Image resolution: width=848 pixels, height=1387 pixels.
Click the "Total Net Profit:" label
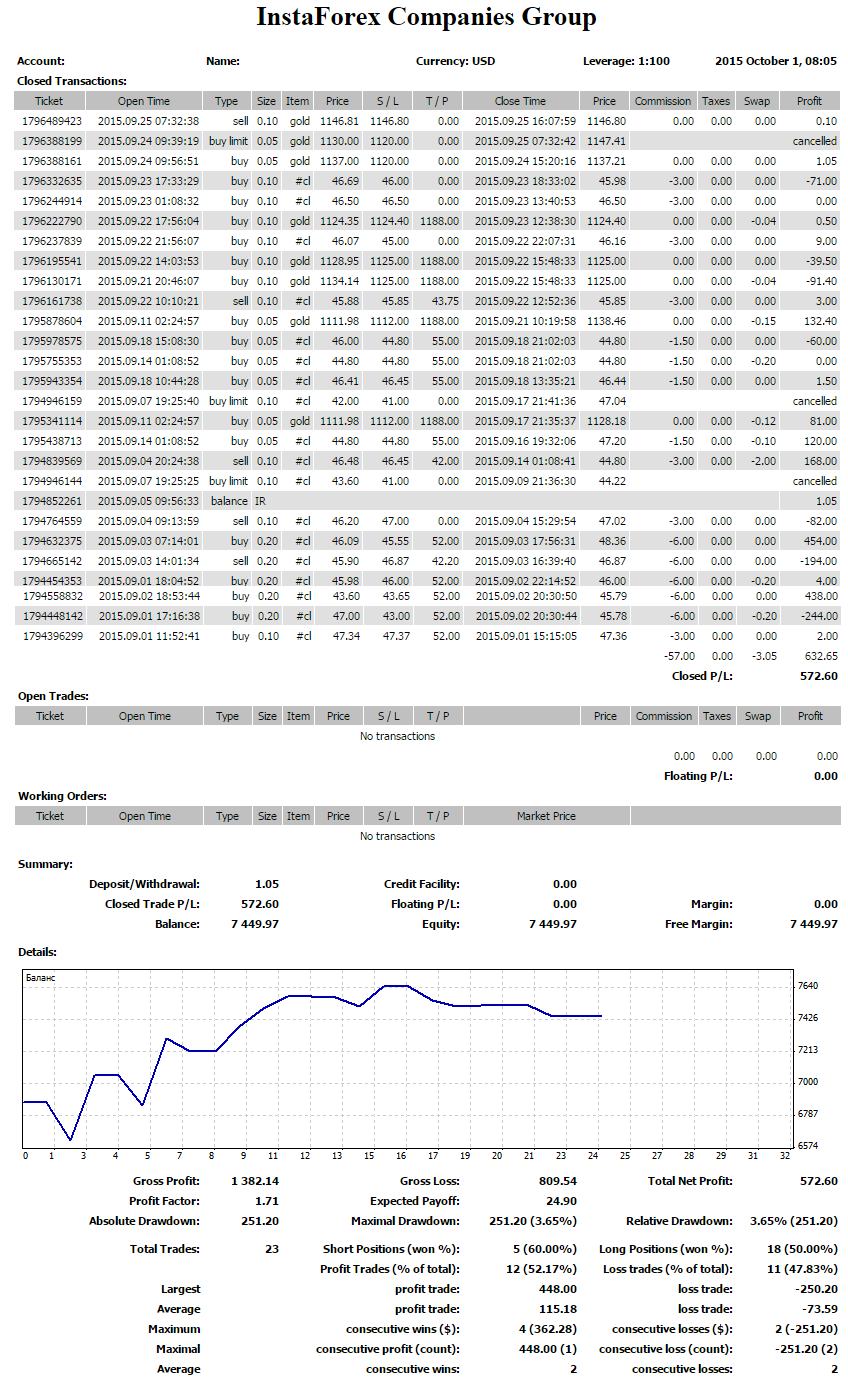click(690, 1181)
